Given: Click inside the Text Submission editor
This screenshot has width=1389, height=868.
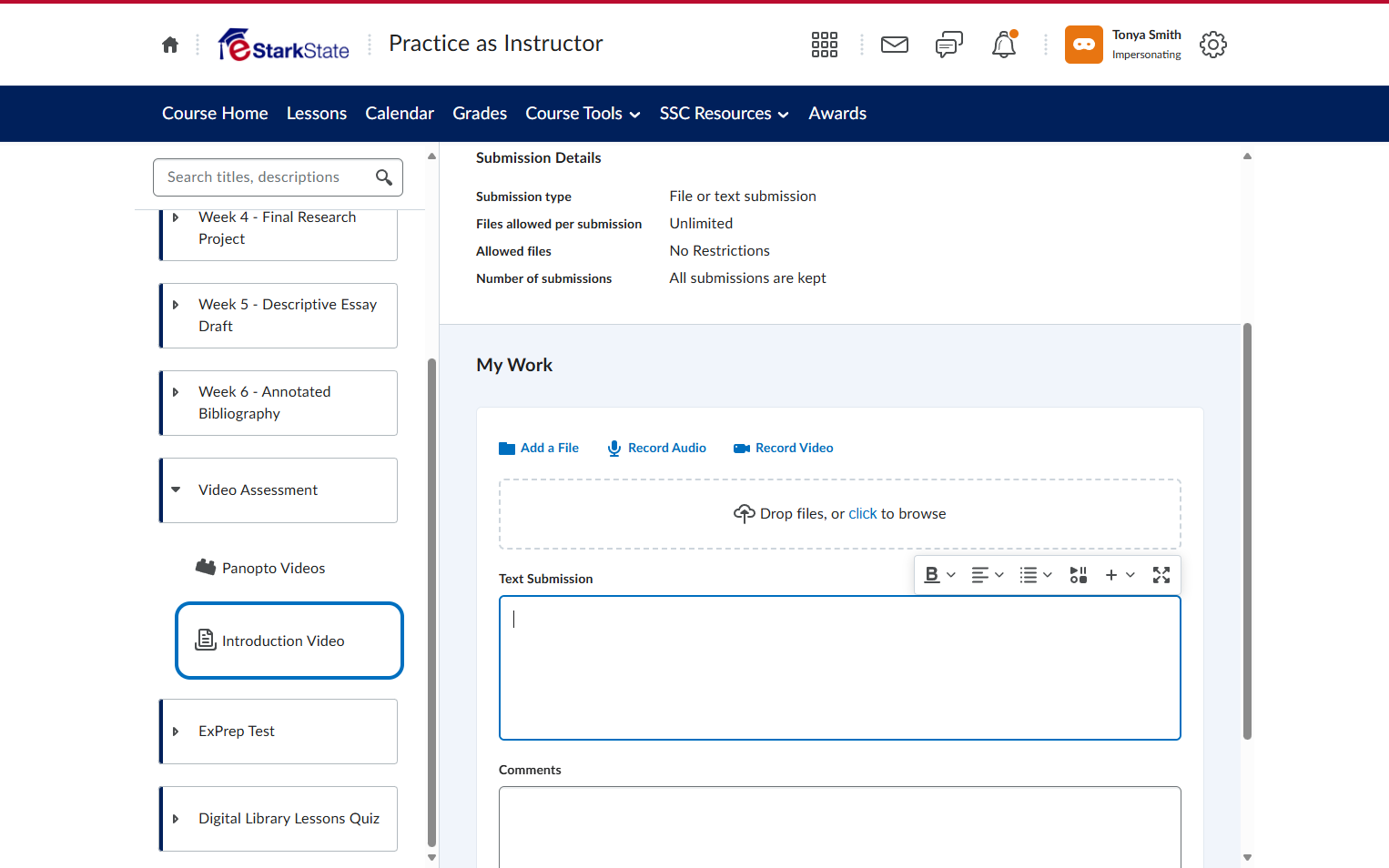Looking at the screenshot, I should tap(840, 668).
